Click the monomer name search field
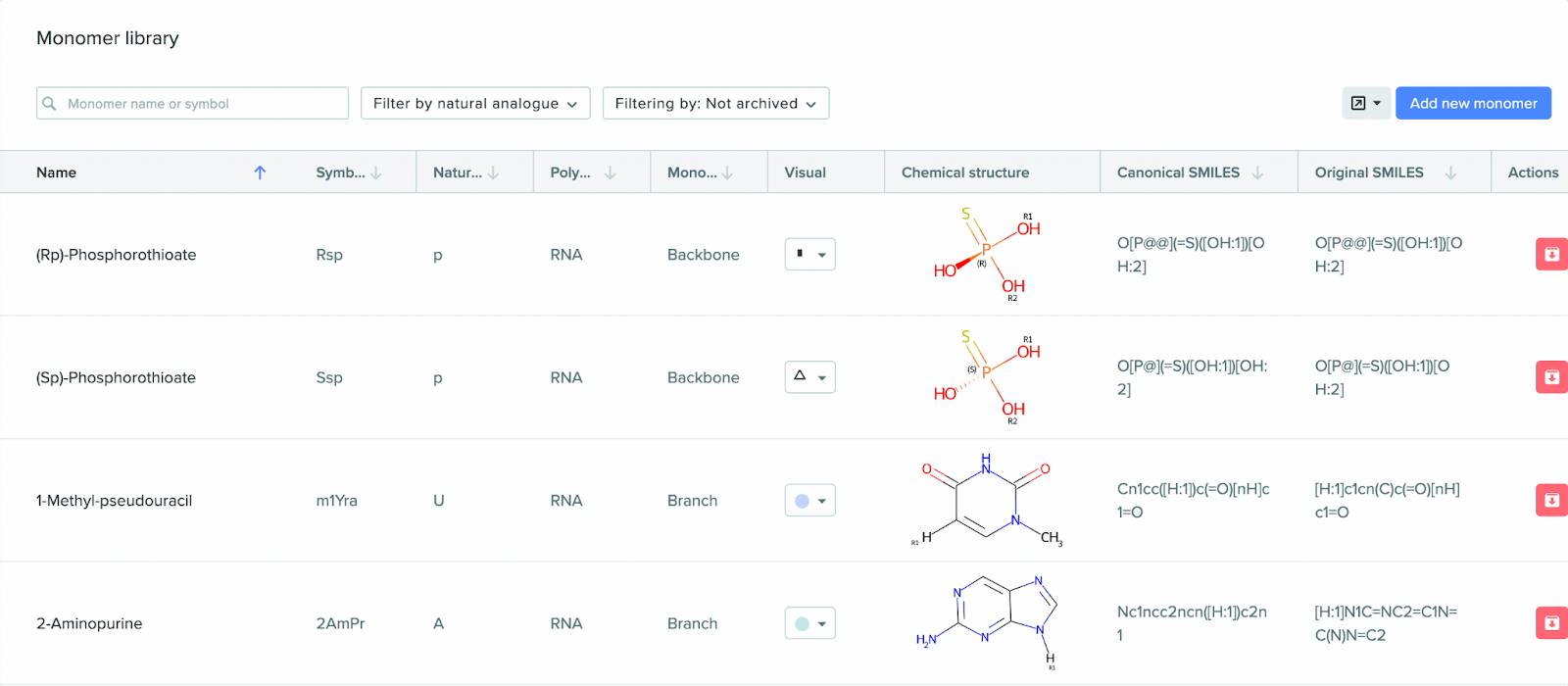Viewport: 1568px width, 686px height. click(x=192, y=103)
